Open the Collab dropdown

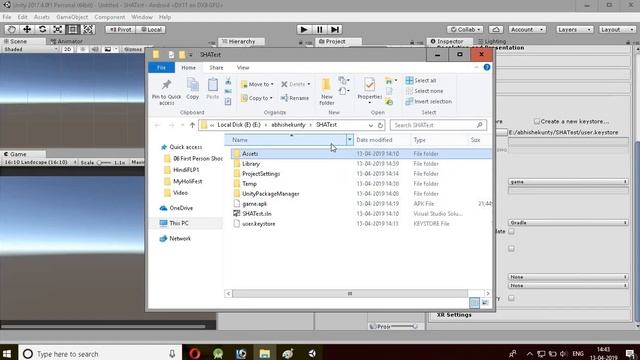(465, 29)
